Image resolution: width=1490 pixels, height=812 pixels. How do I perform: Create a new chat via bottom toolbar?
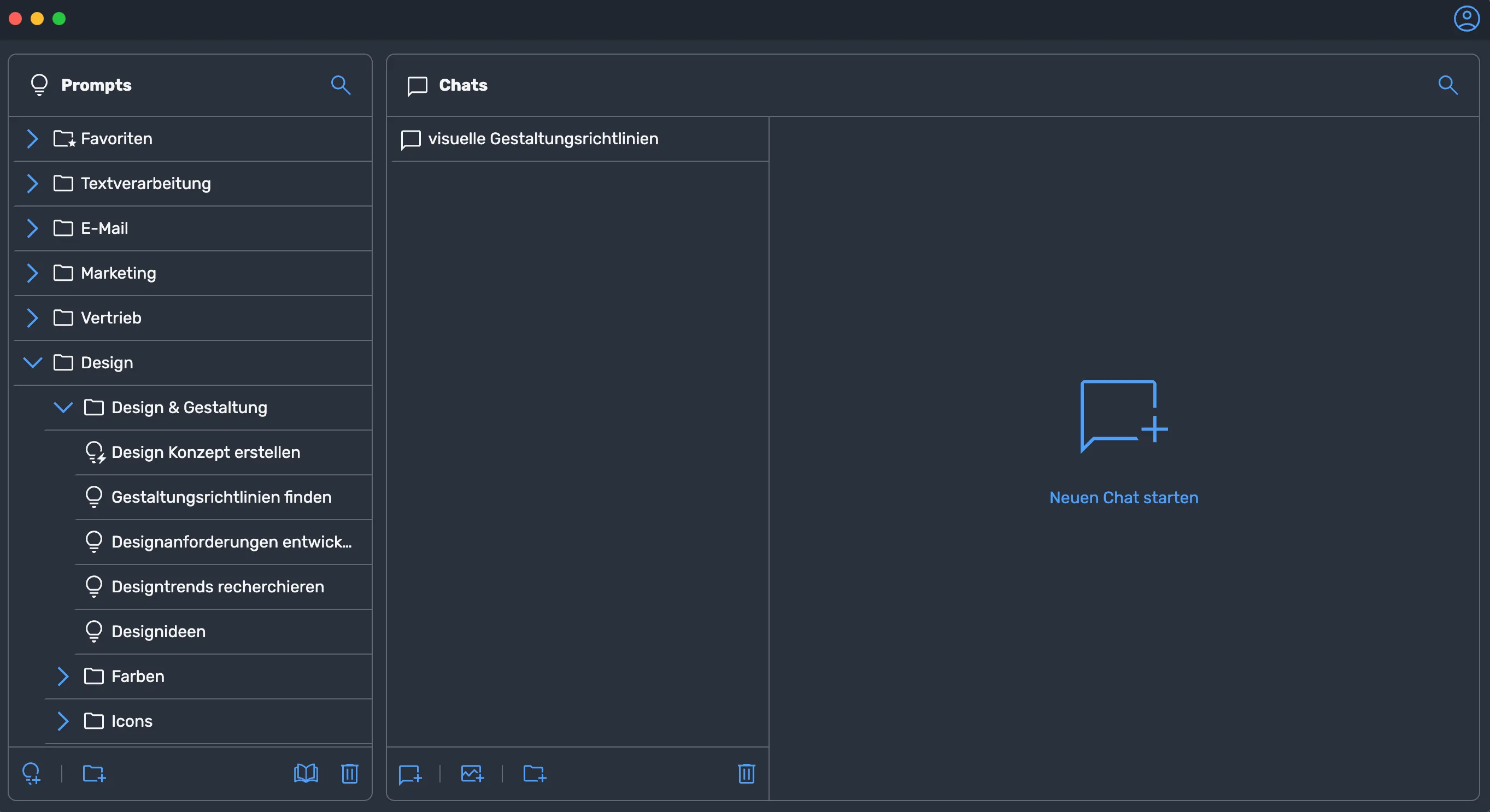410,774
